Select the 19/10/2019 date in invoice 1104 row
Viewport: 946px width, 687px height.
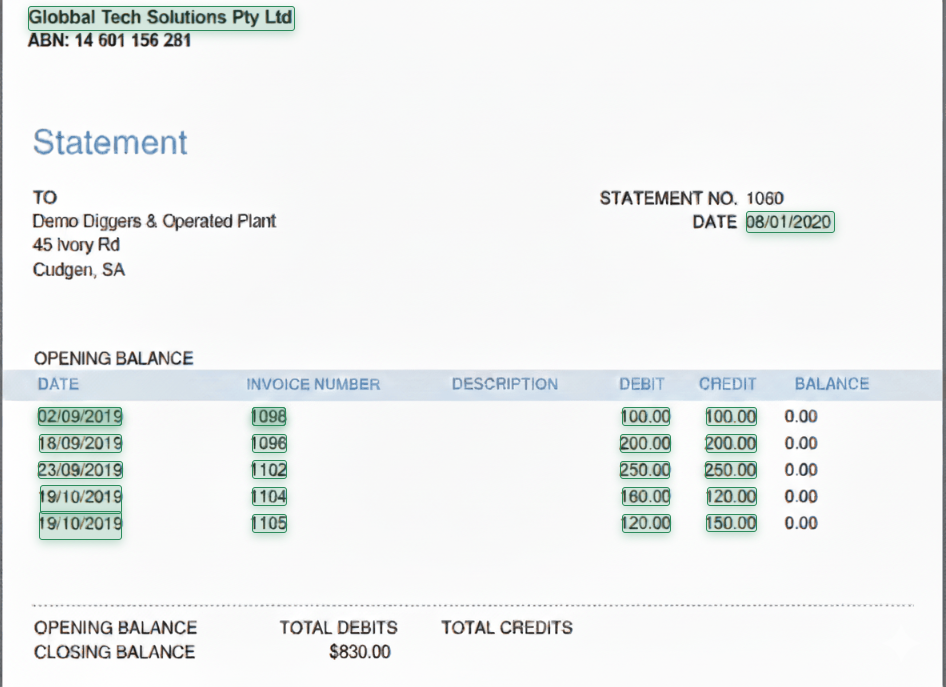click(80, 496)
